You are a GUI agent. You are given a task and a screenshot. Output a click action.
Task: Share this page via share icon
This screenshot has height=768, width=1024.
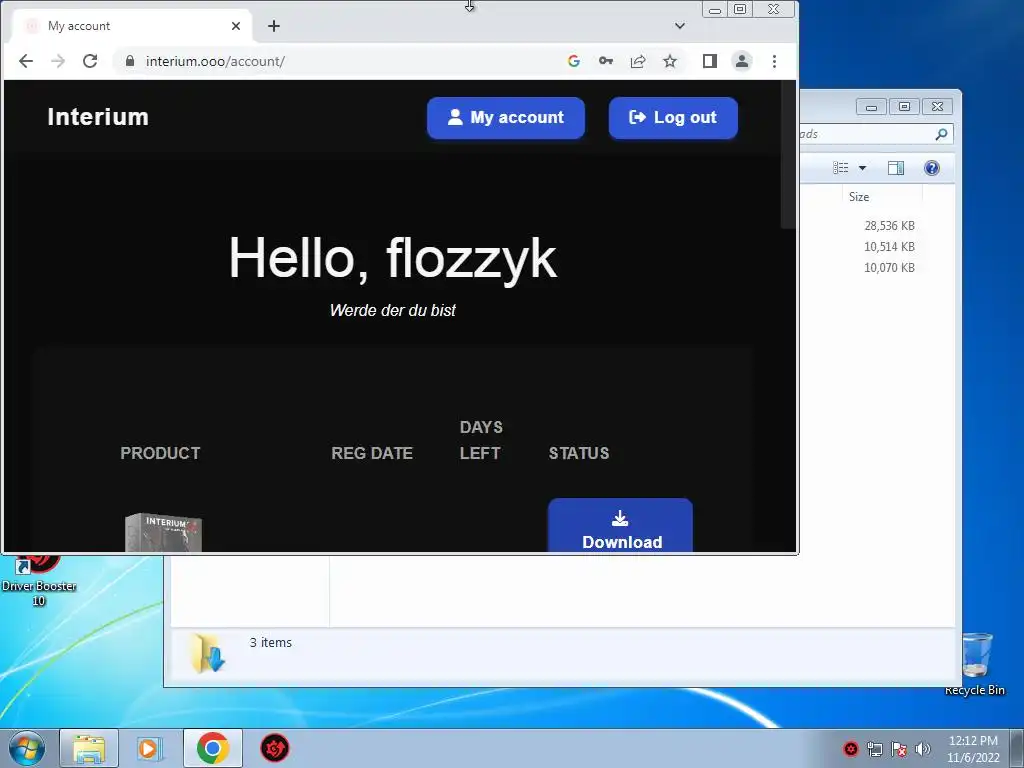pos(638,61)
